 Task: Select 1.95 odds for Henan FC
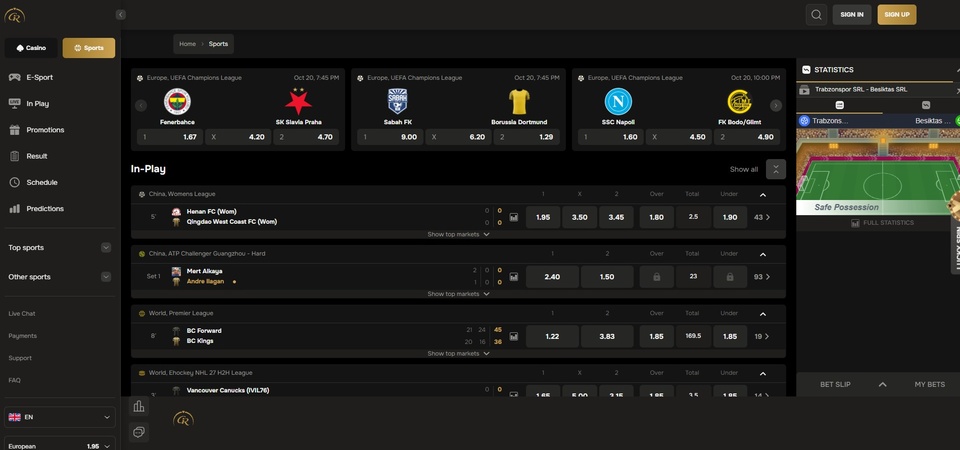[543, 217]
